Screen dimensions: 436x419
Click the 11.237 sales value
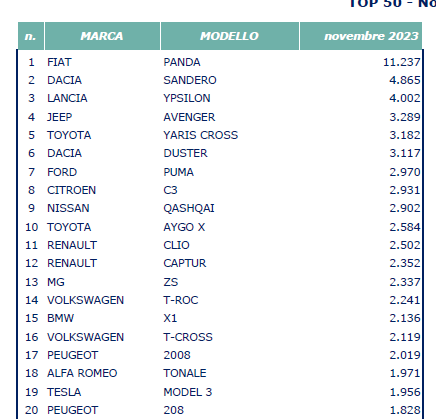coord(402,62)
